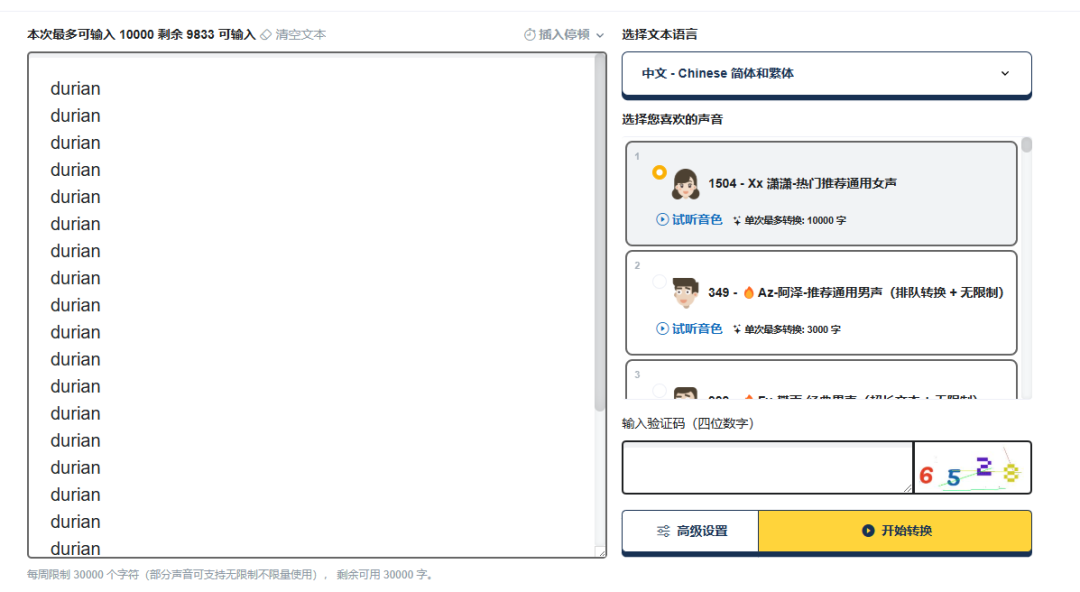This screenshot has width=1080, height=592.
Task: Click the first durian line
Action: (x=75, y=89)
